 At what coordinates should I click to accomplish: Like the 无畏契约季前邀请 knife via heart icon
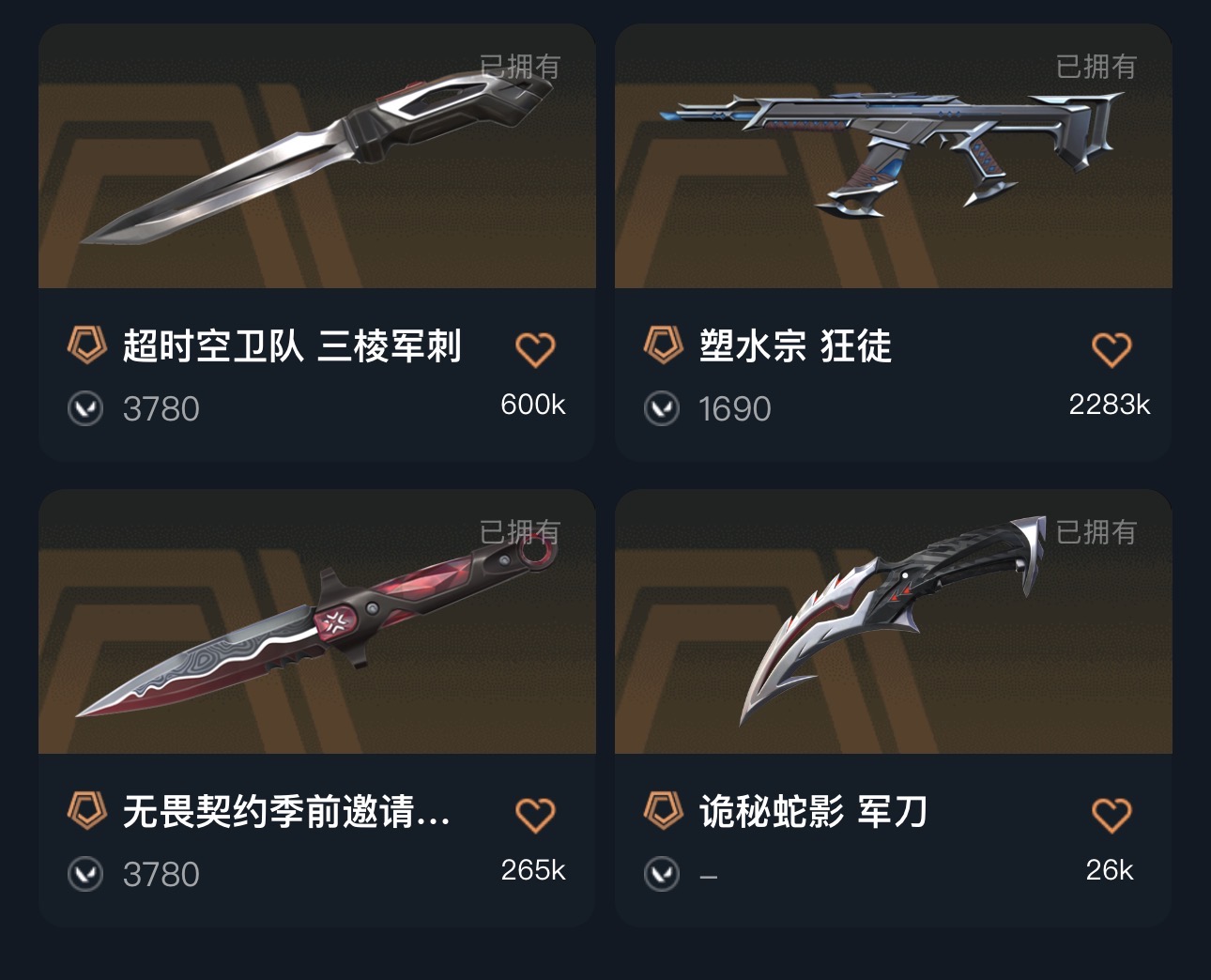pyautogui.click(x=535, y=815)
